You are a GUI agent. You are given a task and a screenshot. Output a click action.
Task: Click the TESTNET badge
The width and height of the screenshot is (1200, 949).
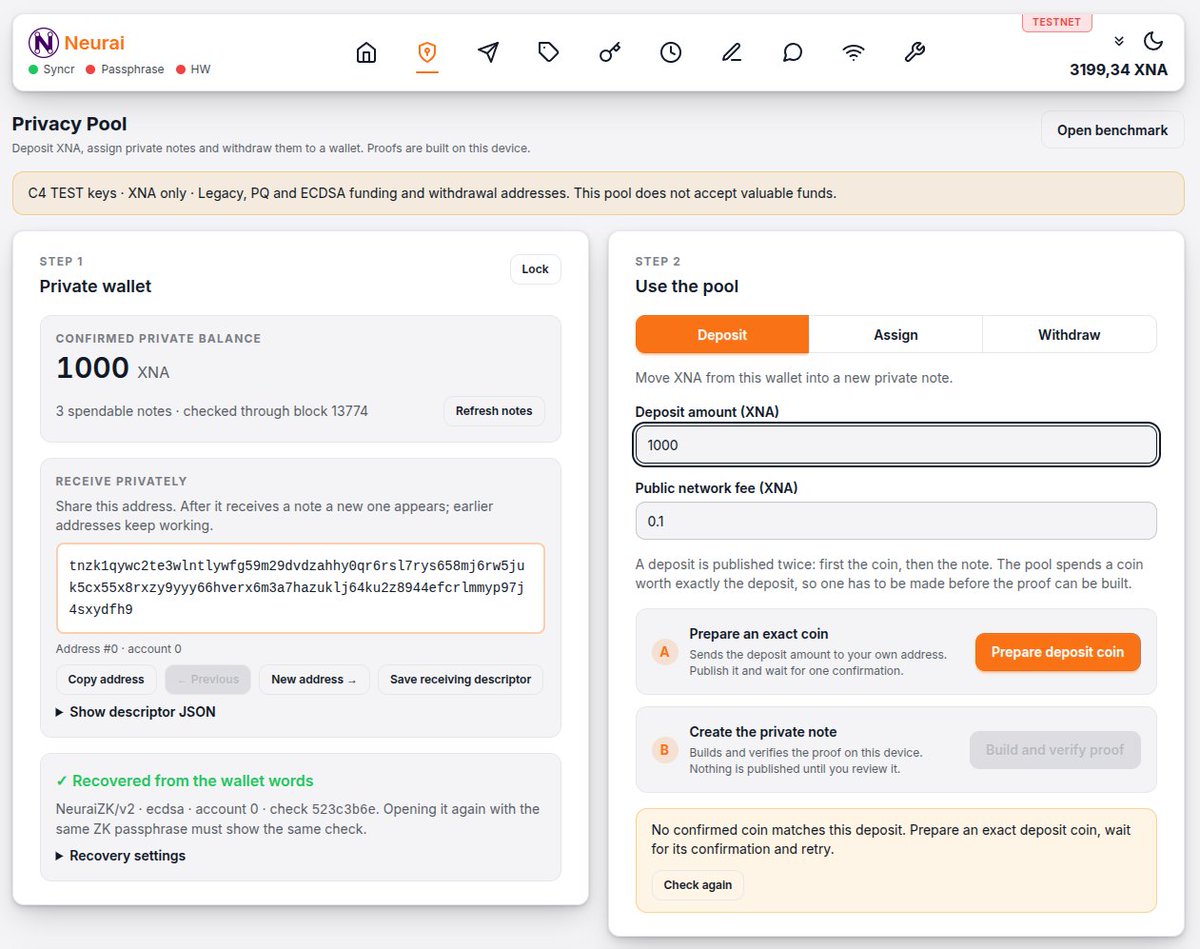1057,21
